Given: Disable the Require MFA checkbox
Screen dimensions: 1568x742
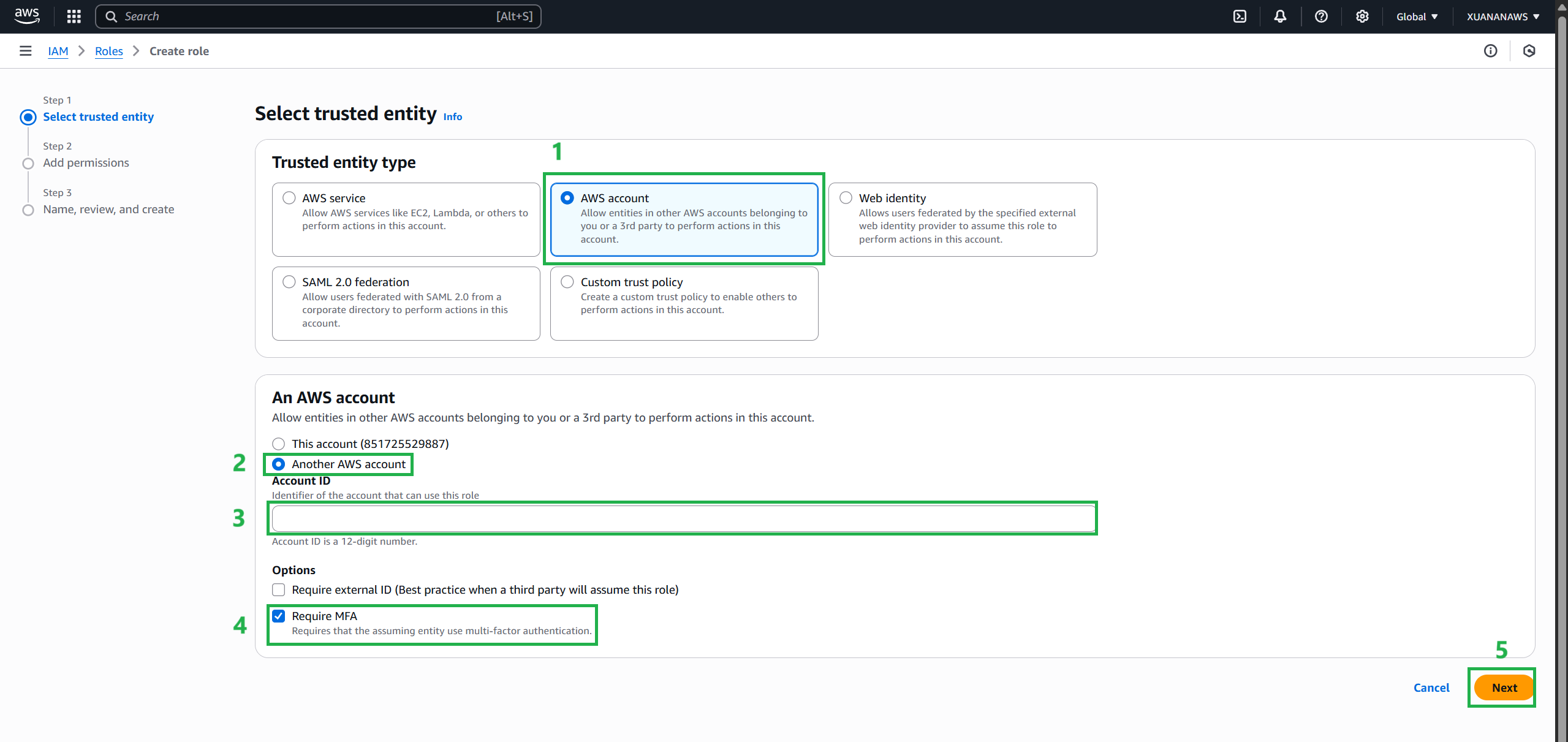Looking at the screenshot, I should 279,616.
